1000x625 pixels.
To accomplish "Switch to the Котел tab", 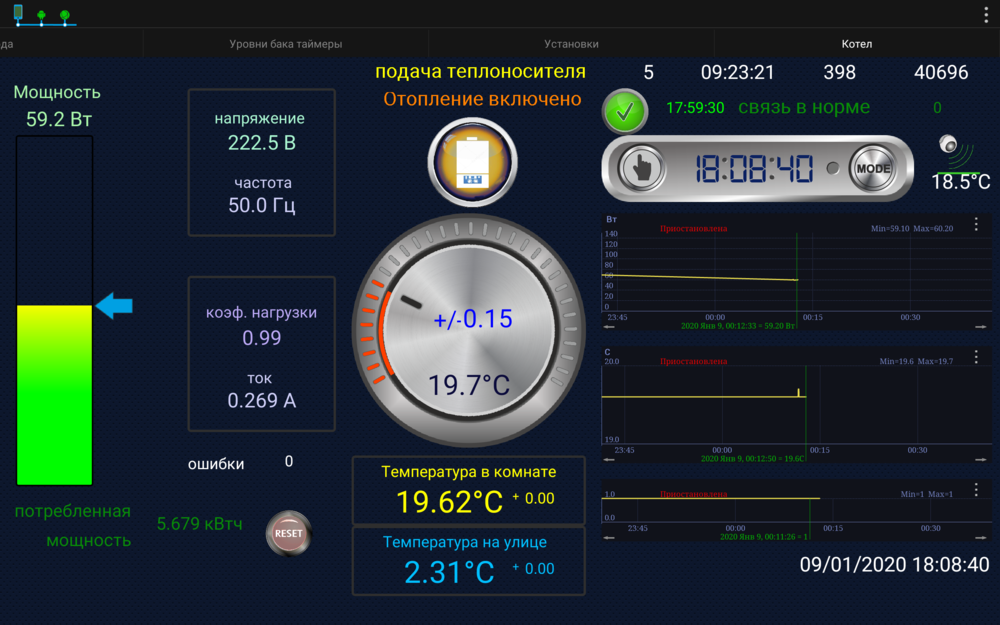I will coord(857,44).
